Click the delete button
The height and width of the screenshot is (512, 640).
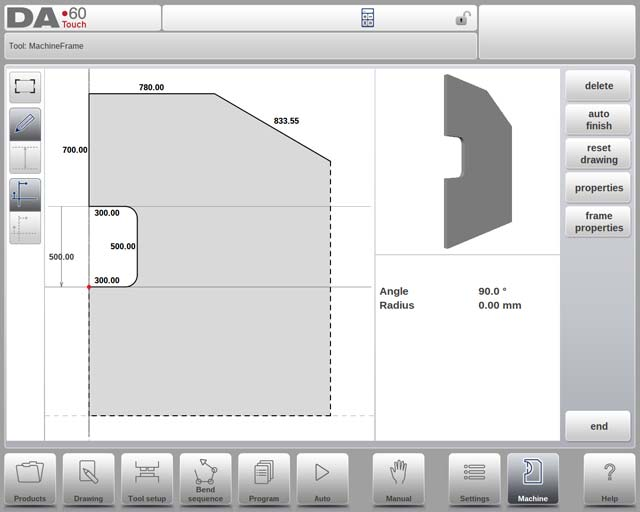pos(598,86)
